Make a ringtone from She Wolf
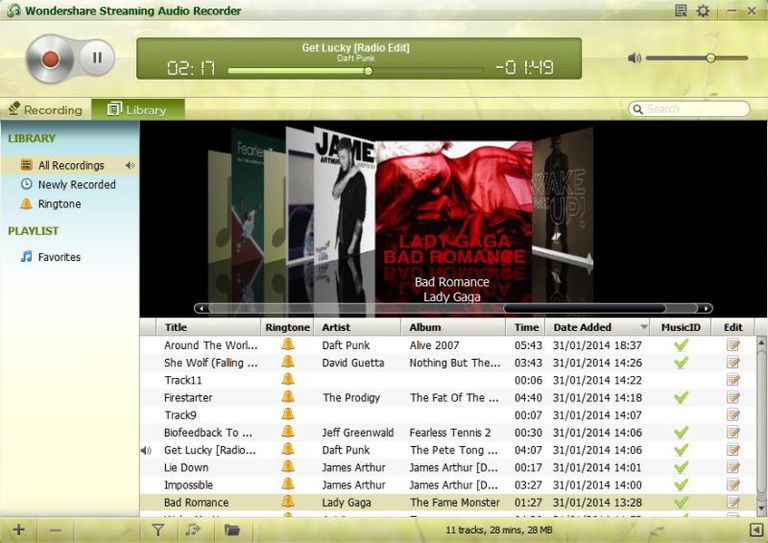Image resolution: width=768 pixels, height=543 pixels. [x=288, y=362]
